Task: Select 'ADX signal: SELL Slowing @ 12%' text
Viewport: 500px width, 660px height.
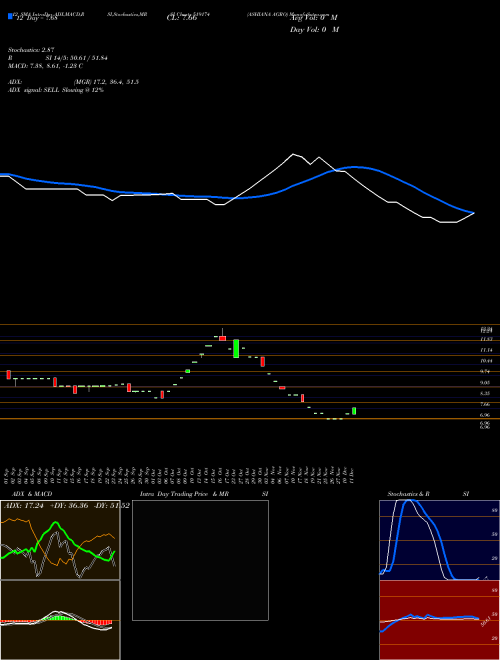Action: (x=56, y=90)
